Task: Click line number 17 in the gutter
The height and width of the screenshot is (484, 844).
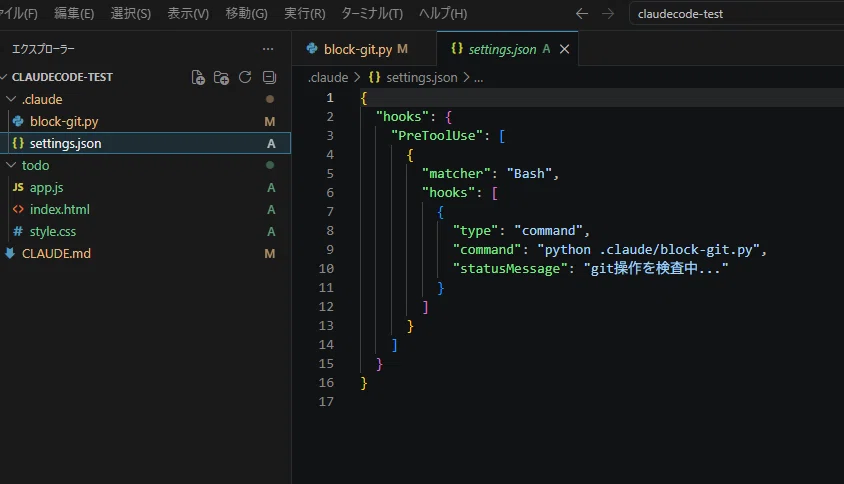Action: click(326, 402)
